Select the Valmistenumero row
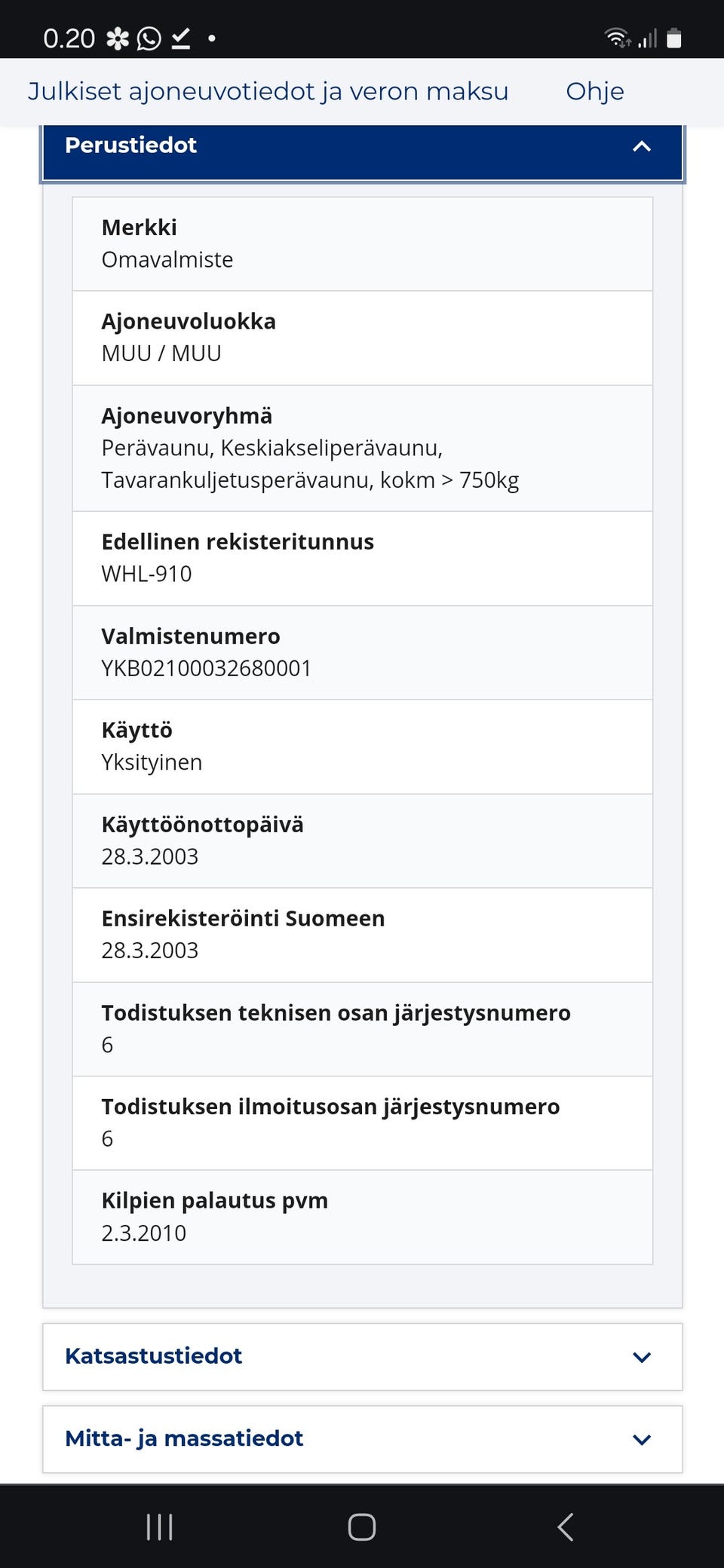This screenshot has height=1568, width=724. pyautogui.click(x=362, y=651)
